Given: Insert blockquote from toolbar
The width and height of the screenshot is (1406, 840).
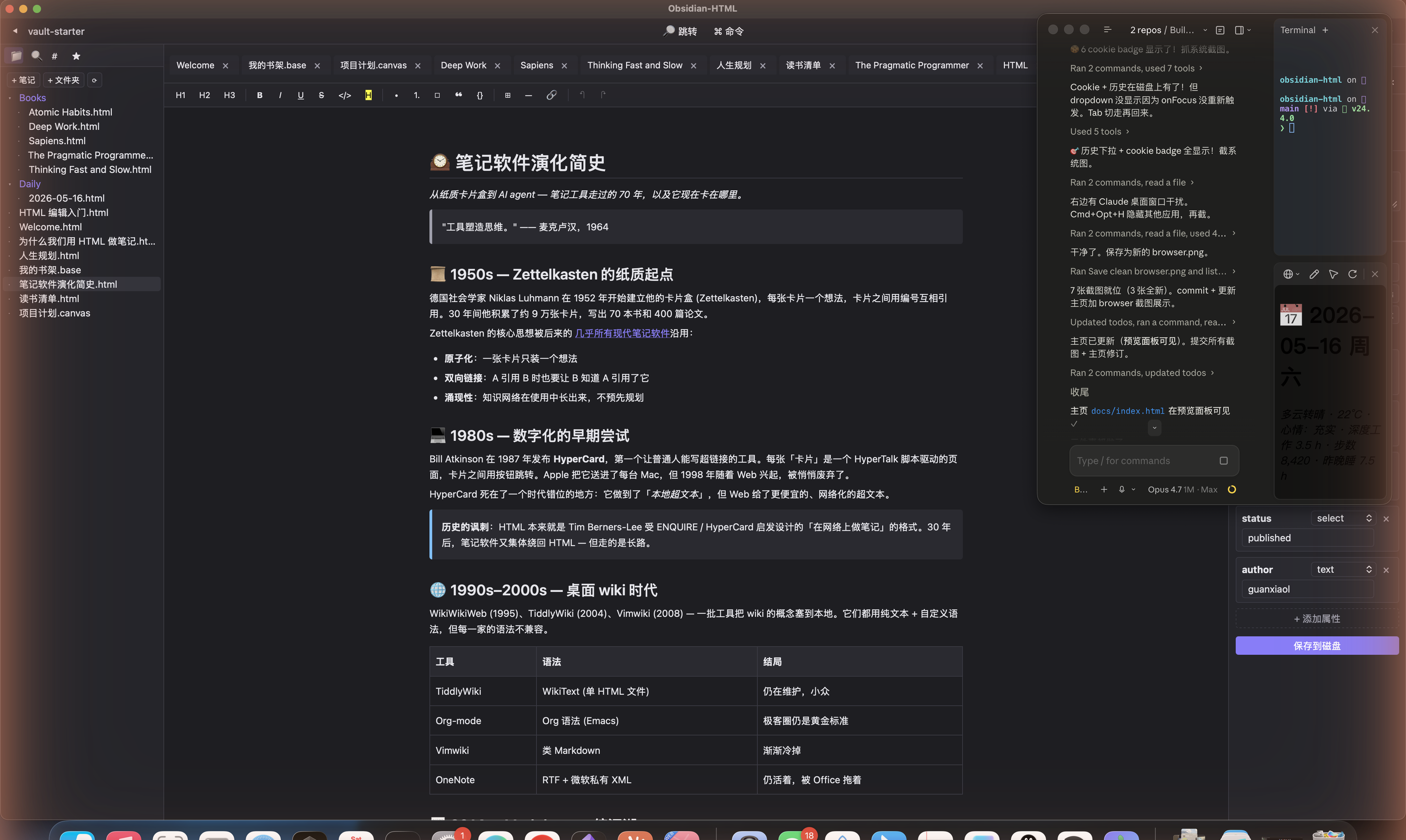Looking at the screenshot, I should 458,95.
